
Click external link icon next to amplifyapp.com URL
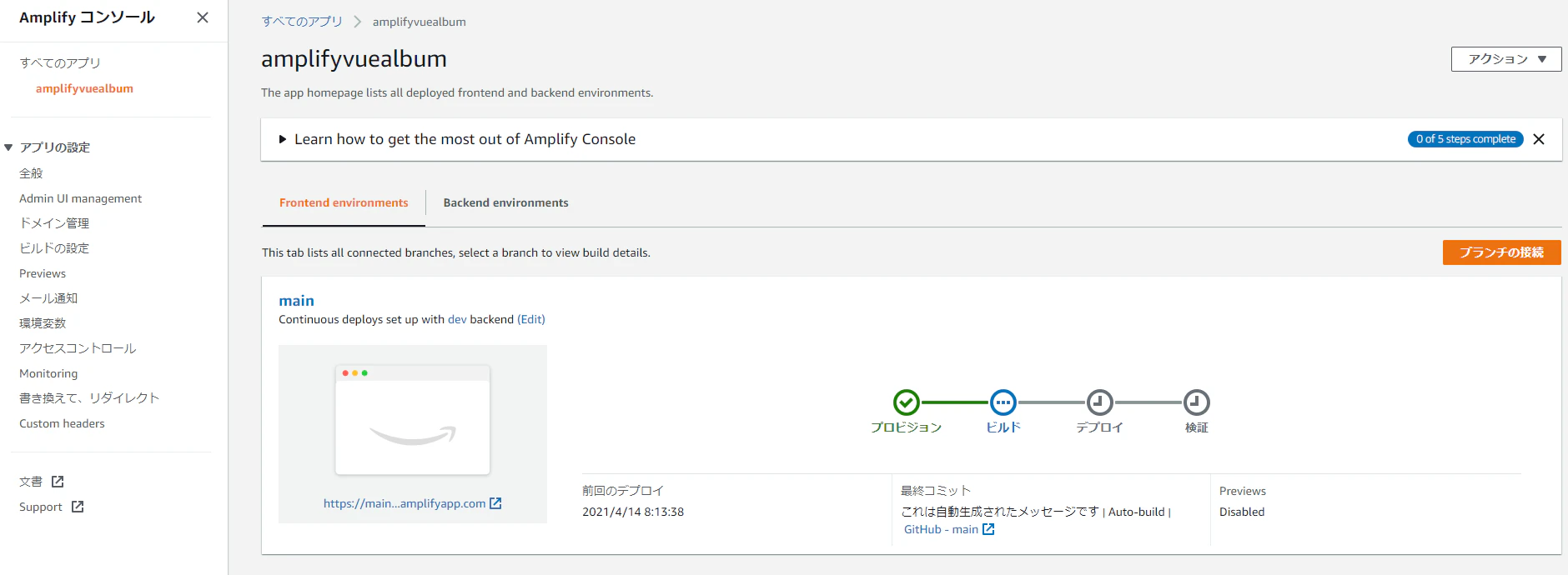[x=495, y=503]
